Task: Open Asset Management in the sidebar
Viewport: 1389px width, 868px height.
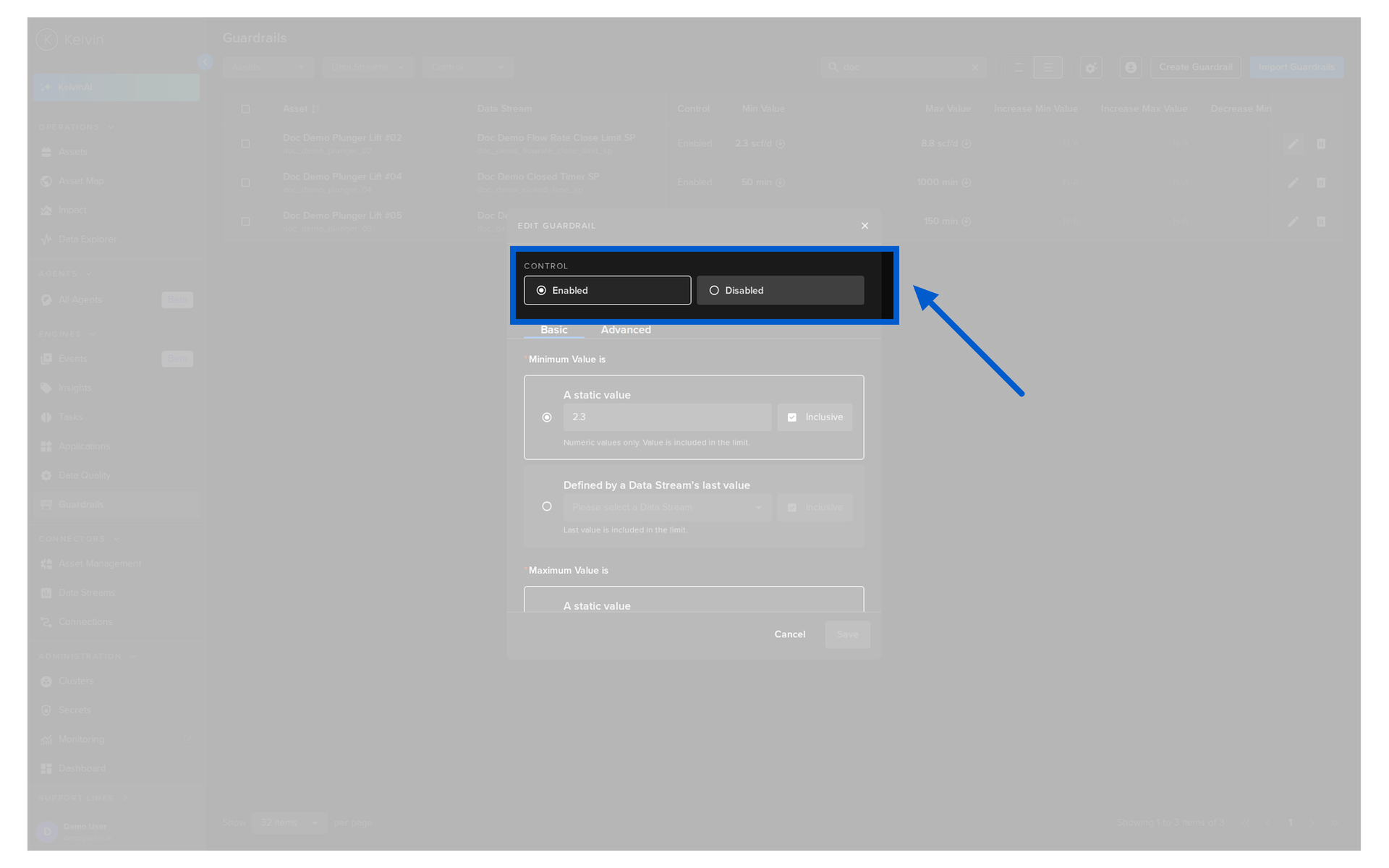Action: 100,563
